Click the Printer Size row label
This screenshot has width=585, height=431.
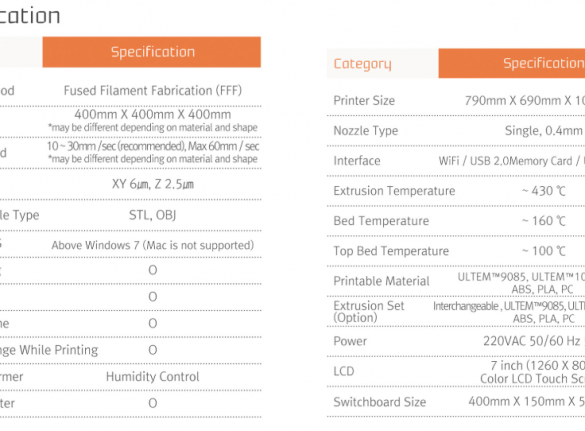tap(364, 100)
